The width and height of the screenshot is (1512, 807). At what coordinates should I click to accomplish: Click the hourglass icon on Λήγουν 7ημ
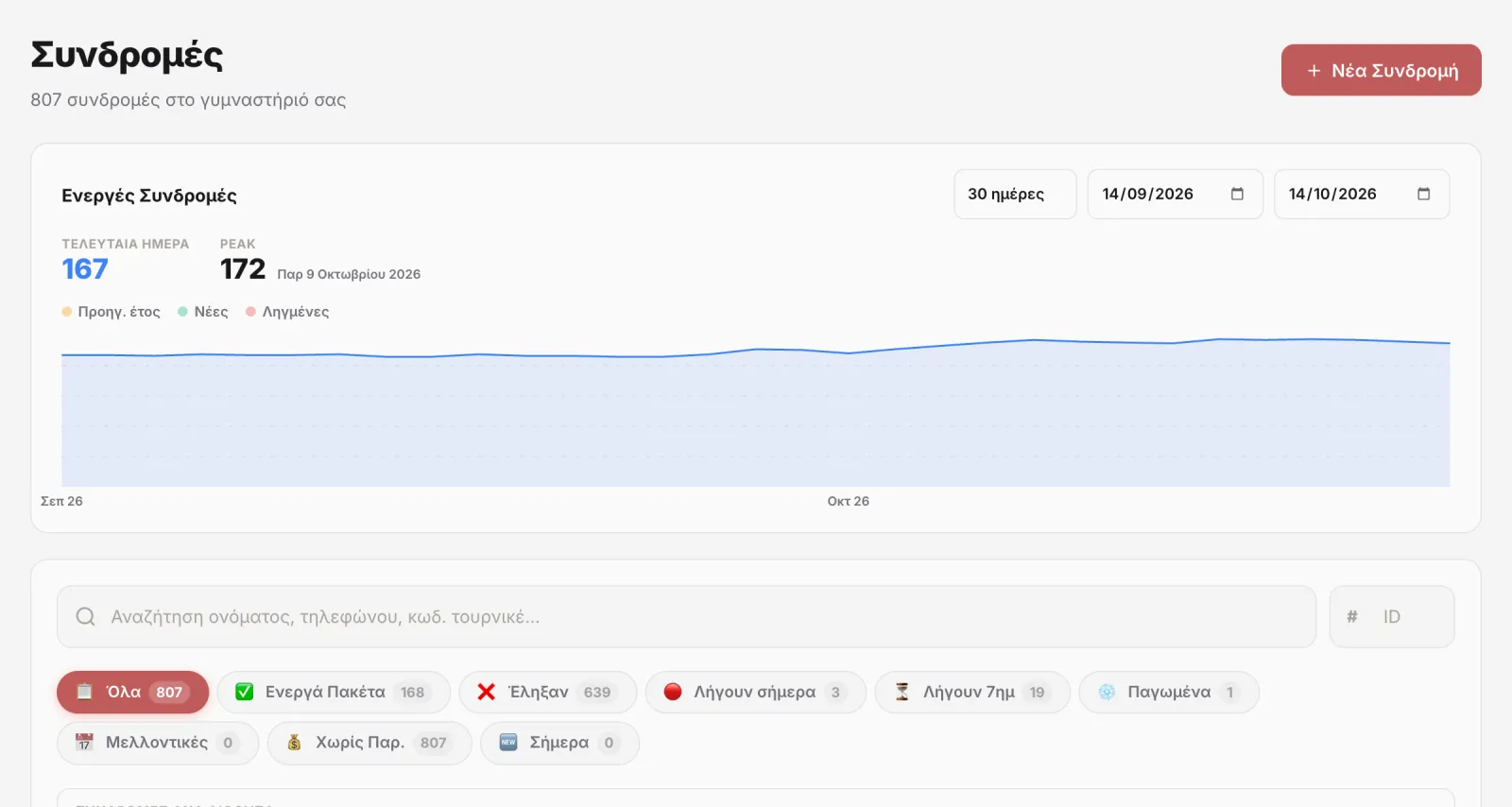pyautogui.click(x=902, y=692)
